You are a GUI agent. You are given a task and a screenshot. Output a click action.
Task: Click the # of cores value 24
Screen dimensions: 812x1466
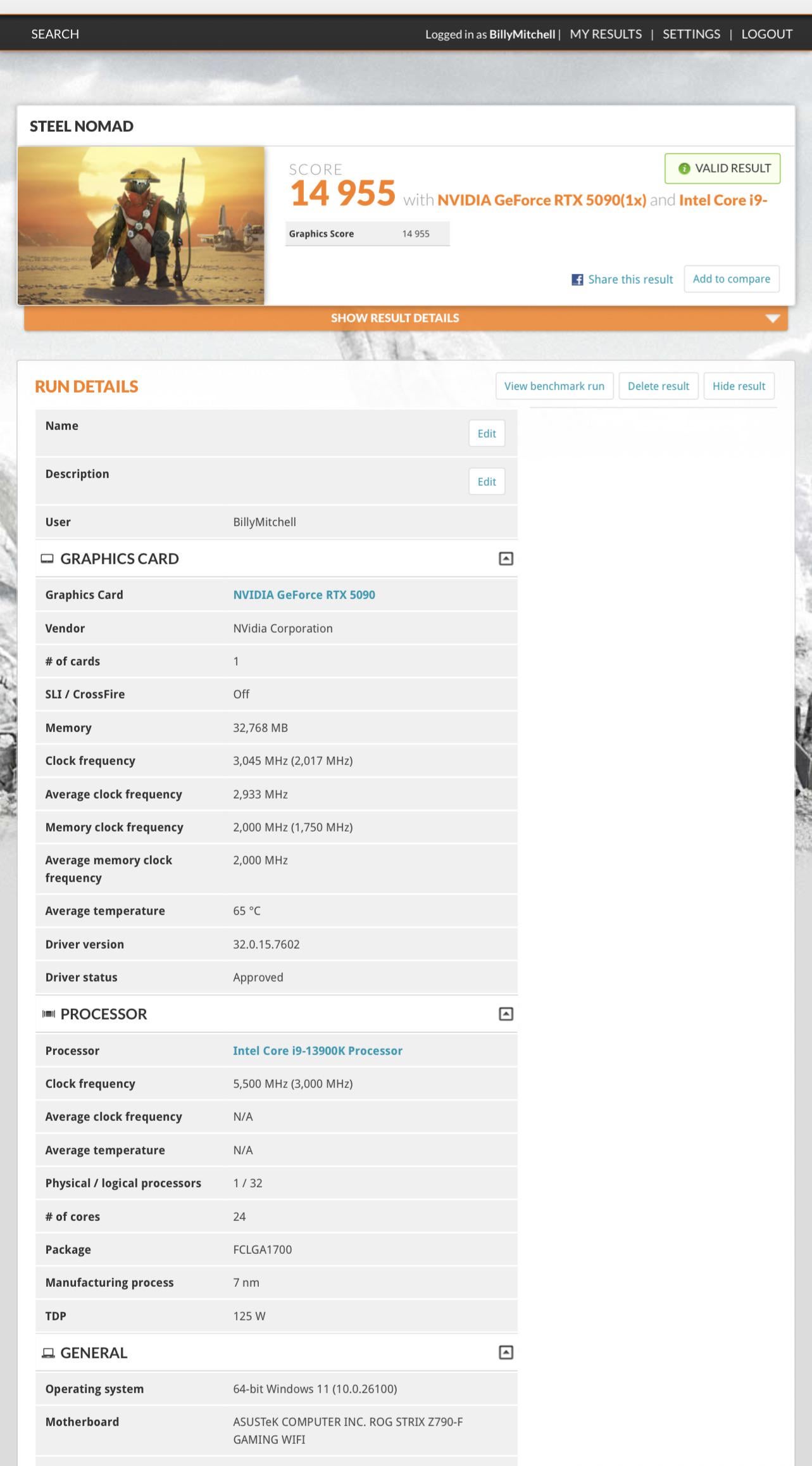239,1216
